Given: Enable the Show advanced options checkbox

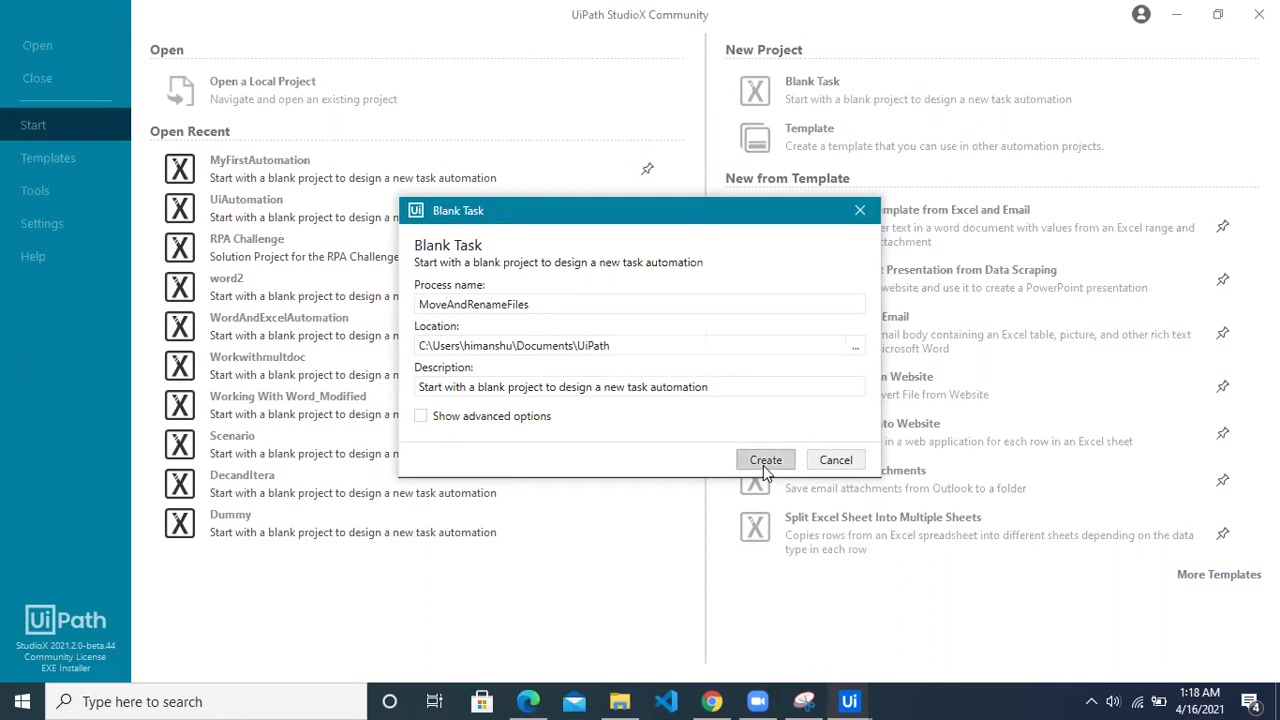Looking at the screenshot, I should click(421, 416).
